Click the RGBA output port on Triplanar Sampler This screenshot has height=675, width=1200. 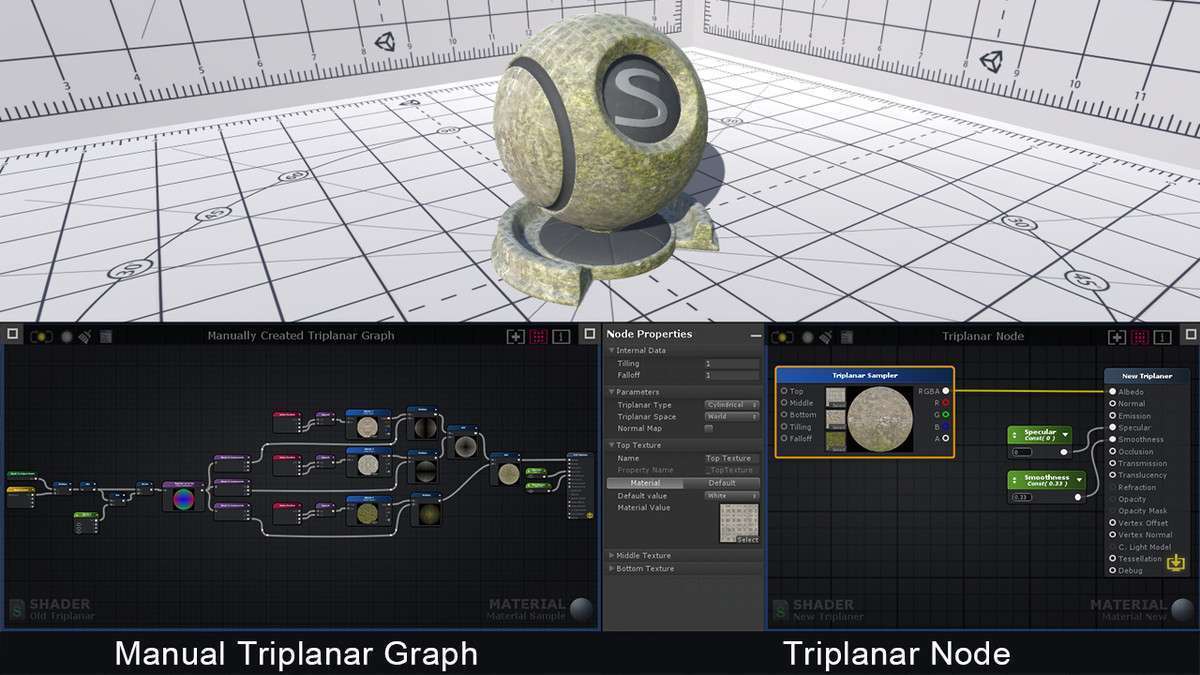pos(945,391)
